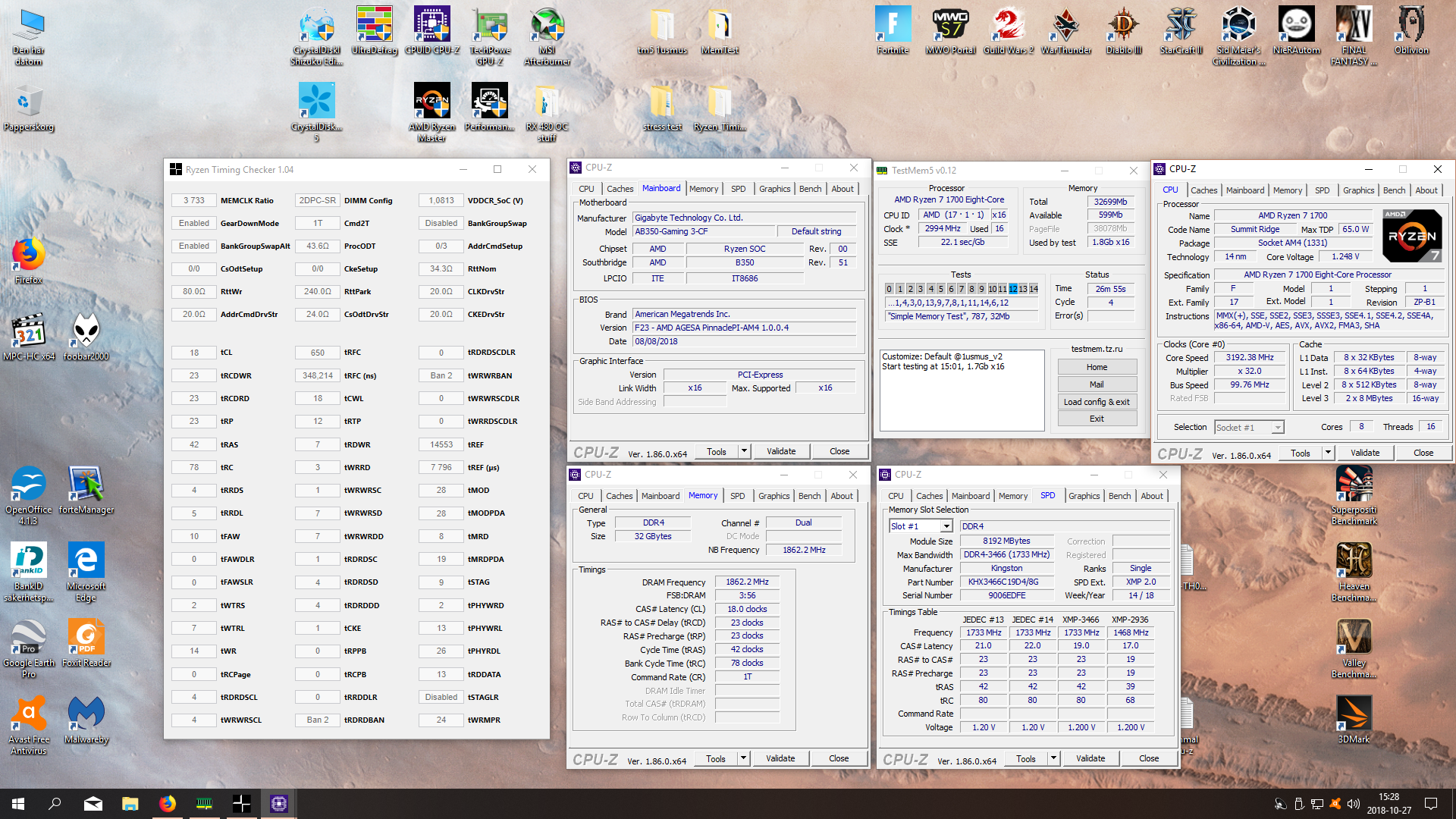1456x819 pixels.
Task: Open Superposition Benchmark desktop icon
Action: tap(1354, 495)
